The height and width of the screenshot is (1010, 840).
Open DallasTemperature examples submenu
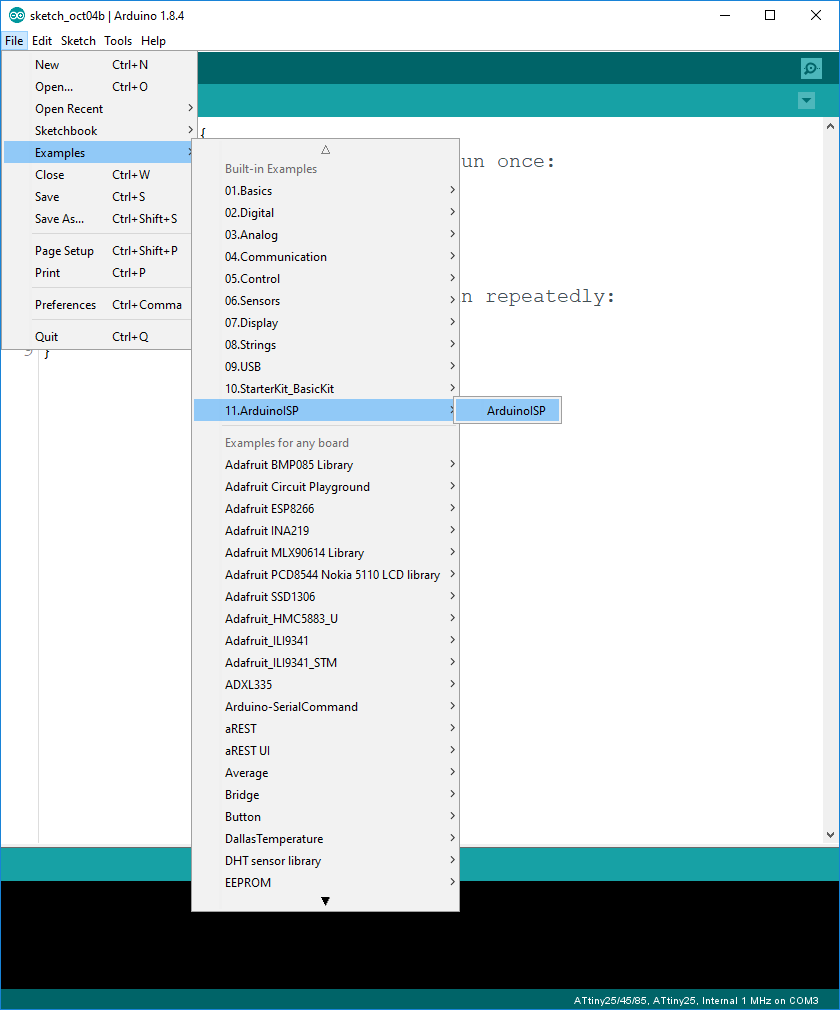[326, 839]
